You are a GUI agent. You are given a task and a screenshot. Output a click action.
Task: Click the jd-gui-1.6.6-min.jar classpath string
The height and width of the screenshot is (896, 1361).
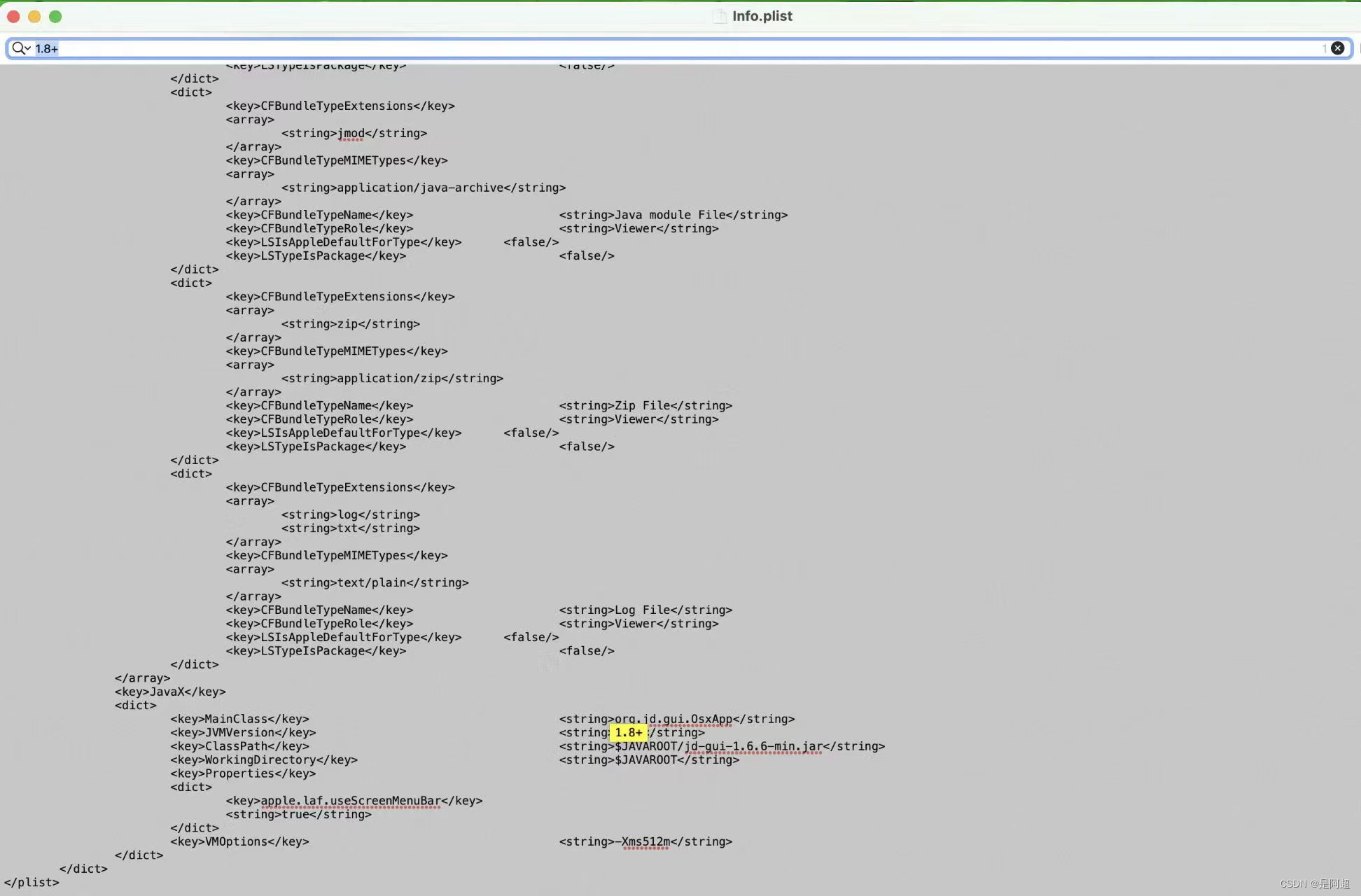click(722, 746)
